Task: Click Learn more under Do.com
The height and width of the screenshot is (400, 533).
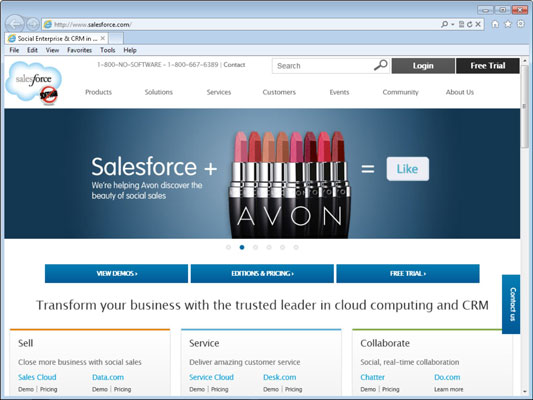Action: coord(449,389)
